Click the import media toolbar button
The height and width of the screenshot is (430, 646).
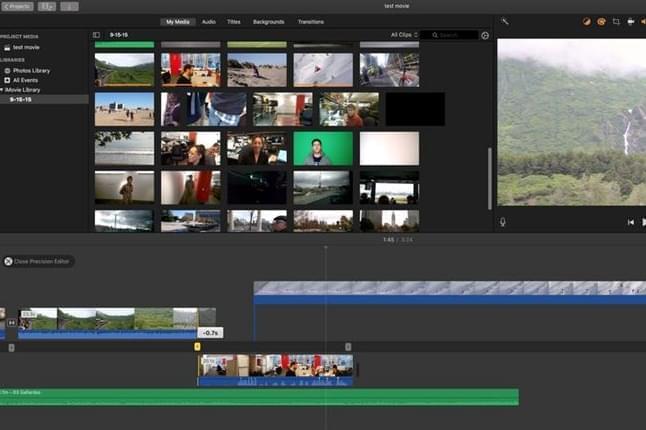coord(47,6)
